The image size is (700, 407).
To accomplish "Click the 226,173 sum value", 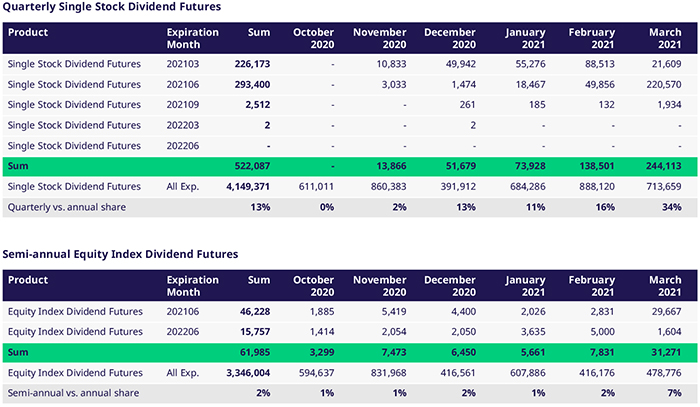I will pyautogui.click(x=253, y=64).
